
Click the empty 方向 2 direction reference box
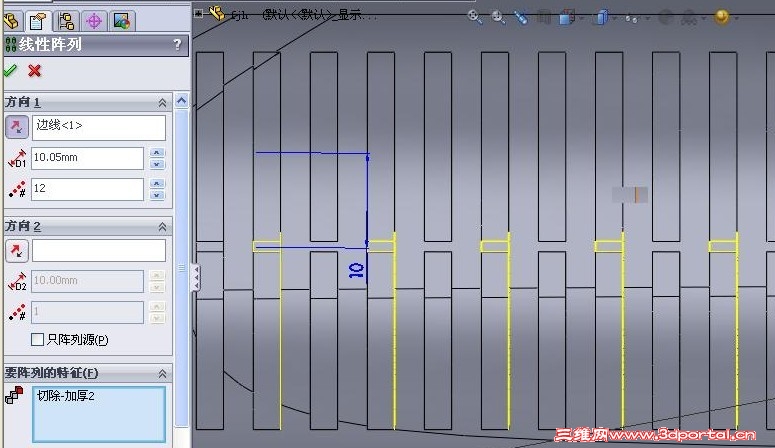tap(99, 251)
